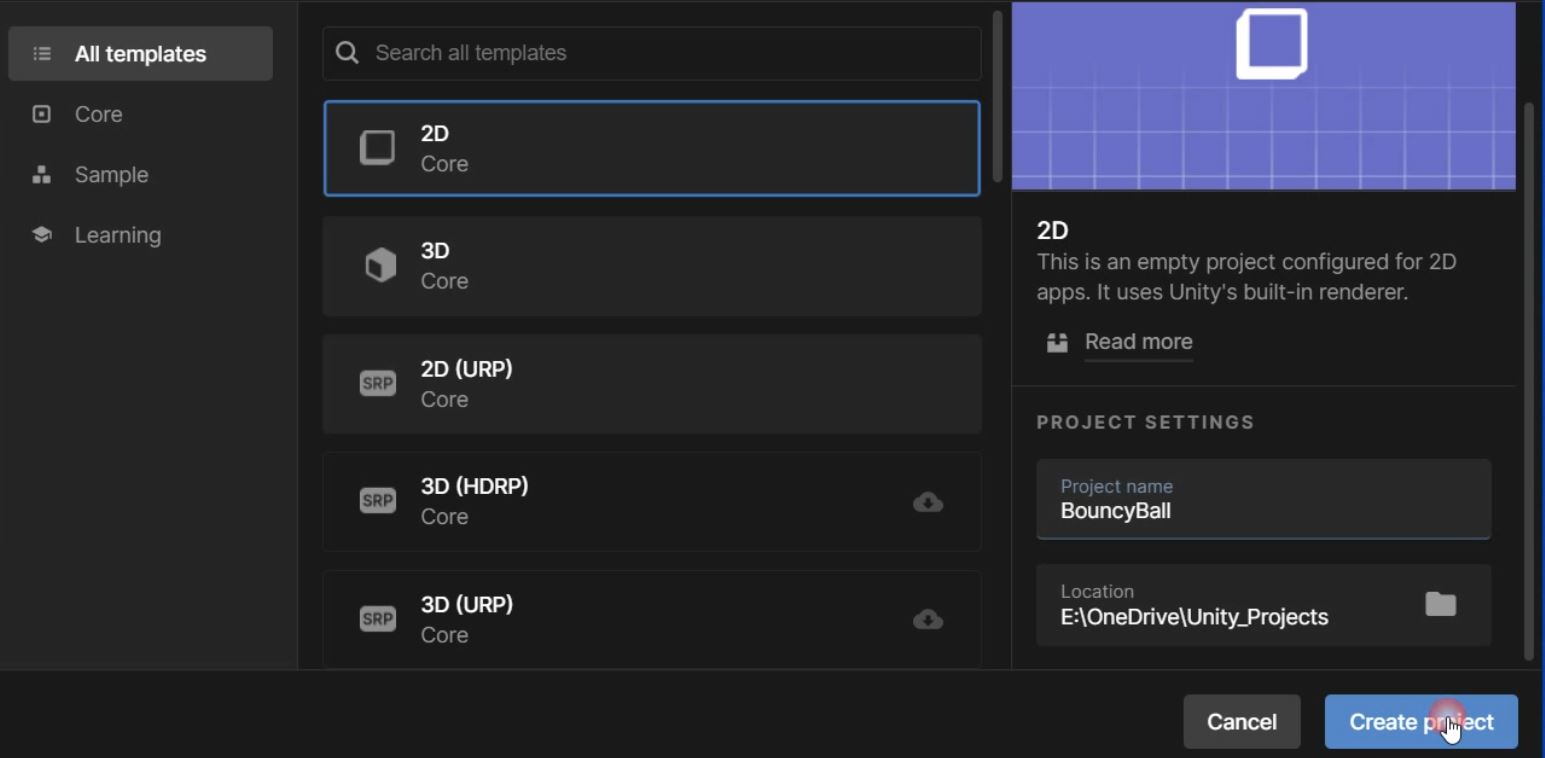Click the Create project button
The height and width of the screenshot is (758, 1545).
coord(1421,721)
